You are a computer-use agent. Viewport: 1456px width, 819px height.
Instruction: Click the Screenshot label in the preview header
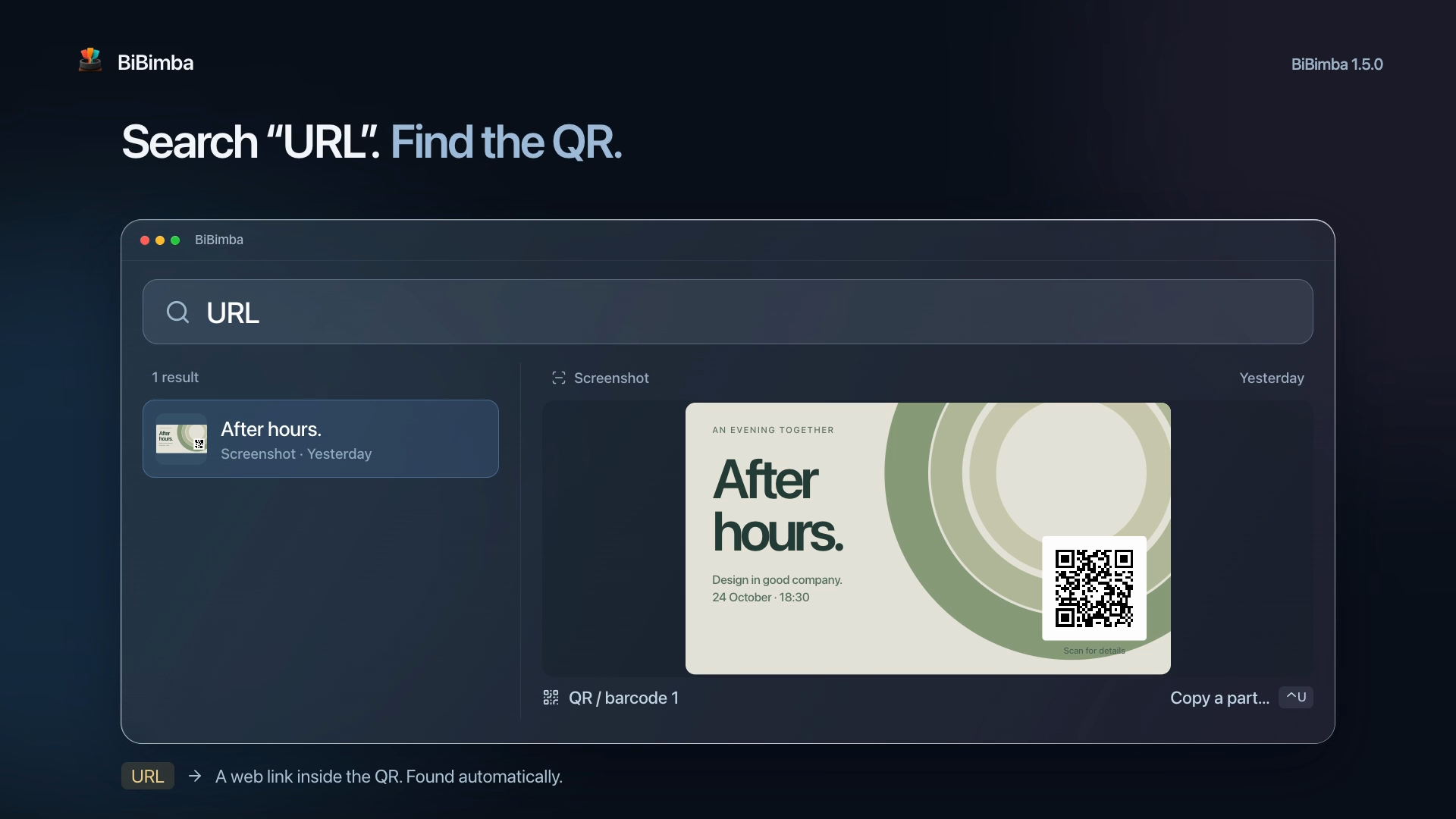[x=611, y=378]
